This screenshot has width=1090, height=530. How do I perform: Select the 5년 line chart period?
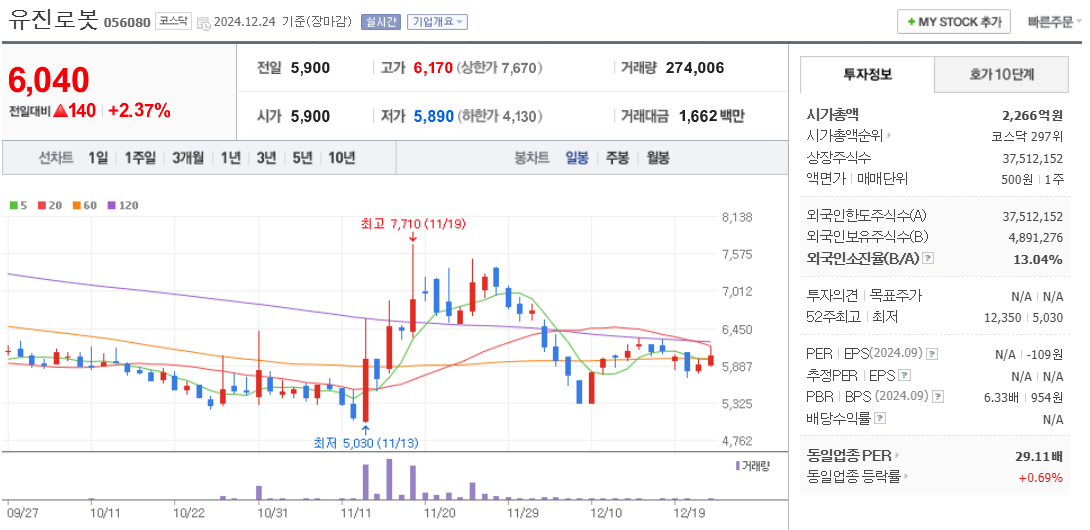click(x=302, y=158)
